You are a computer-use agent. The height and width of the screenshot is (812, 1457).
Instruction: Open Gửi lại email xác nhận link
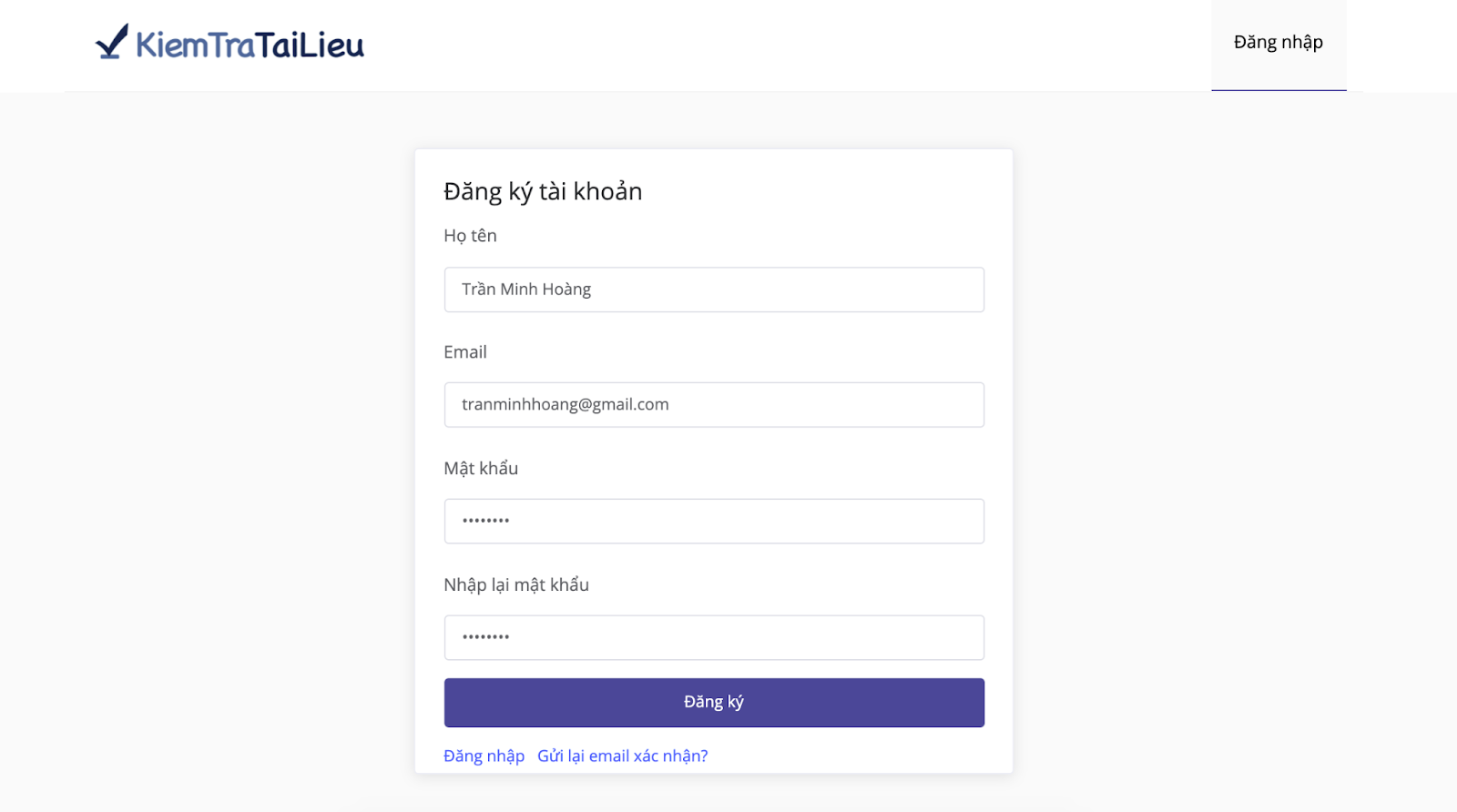[623, 756]
